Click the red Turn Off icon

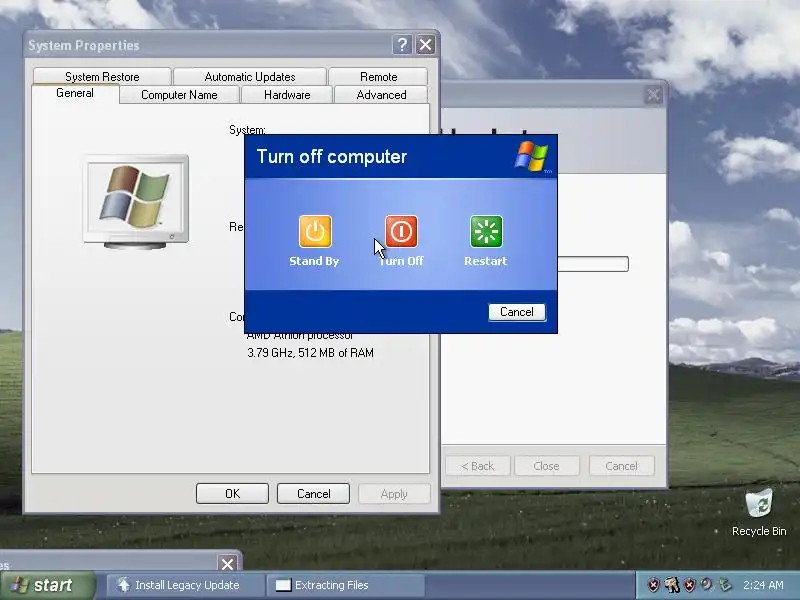[x=401, y=231]
